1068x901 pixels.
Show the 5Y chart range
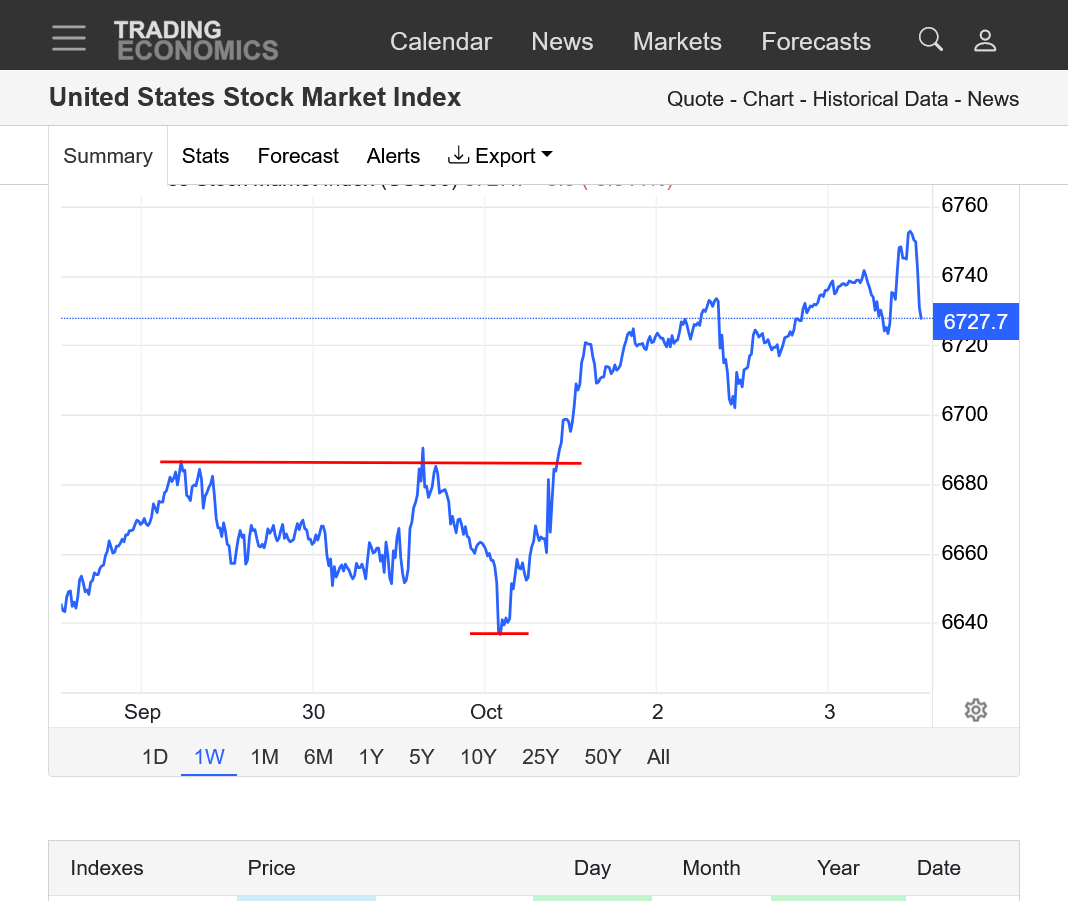[x=421, y=757]
